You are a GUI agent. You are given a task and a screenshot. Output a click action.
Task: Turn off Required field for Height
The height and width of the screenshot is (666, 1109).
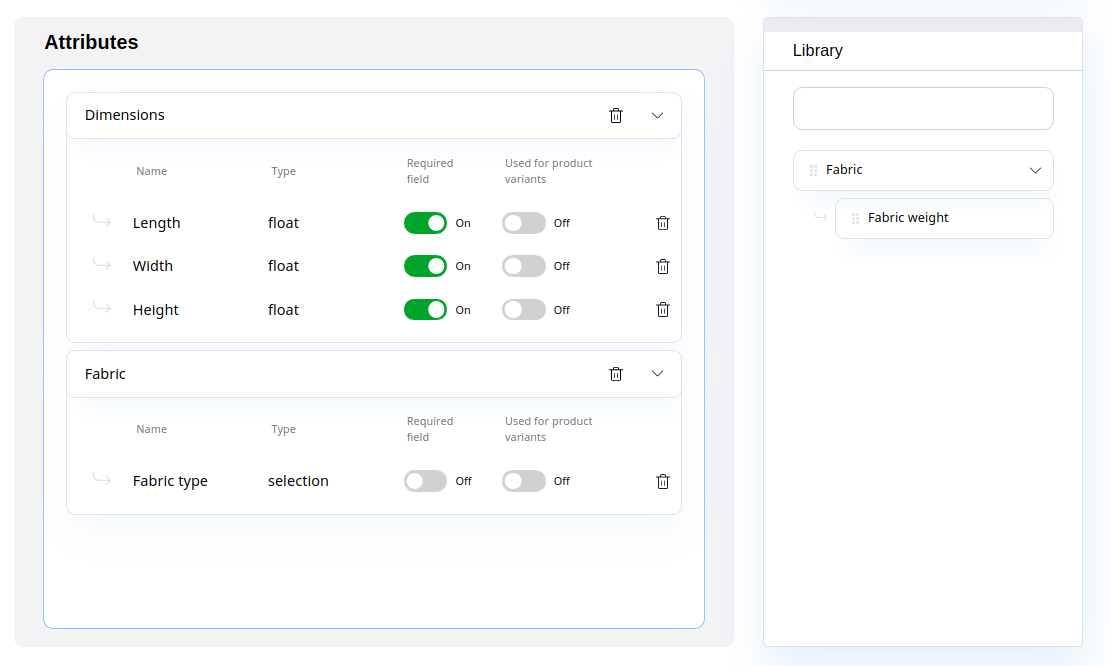pos(425,310)
